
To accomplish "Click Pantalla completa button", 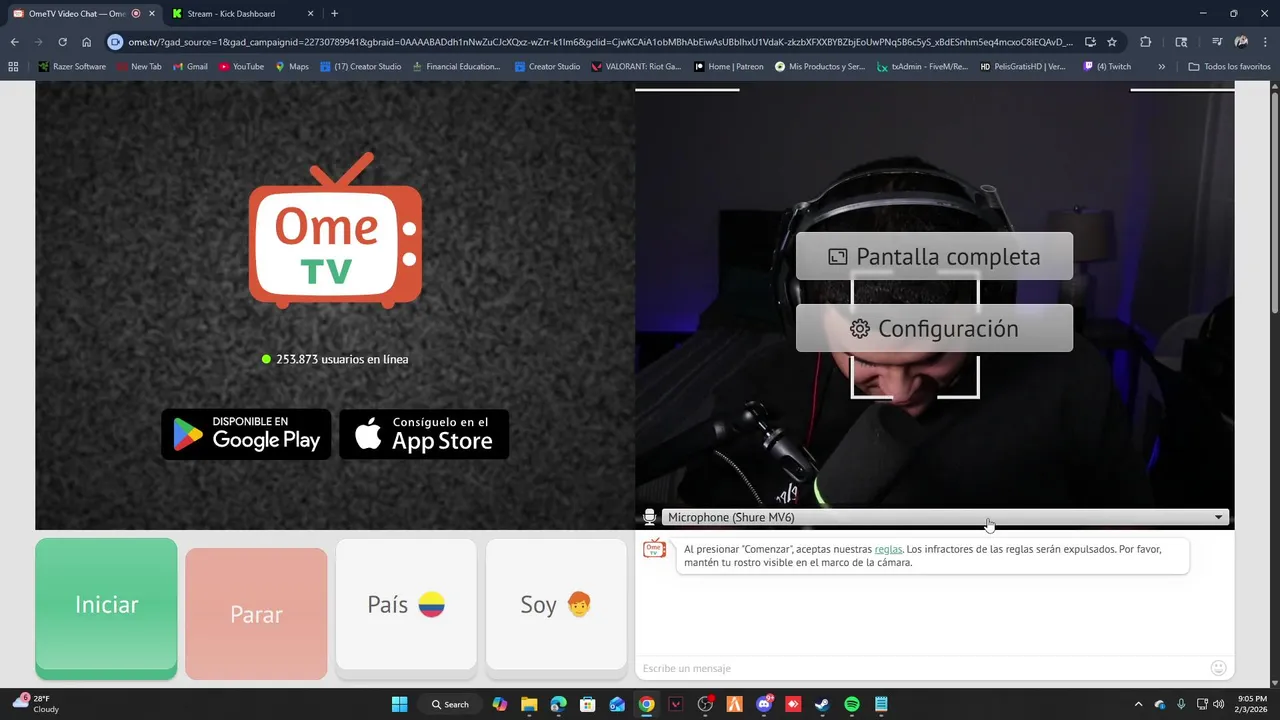I will point(934,256).
